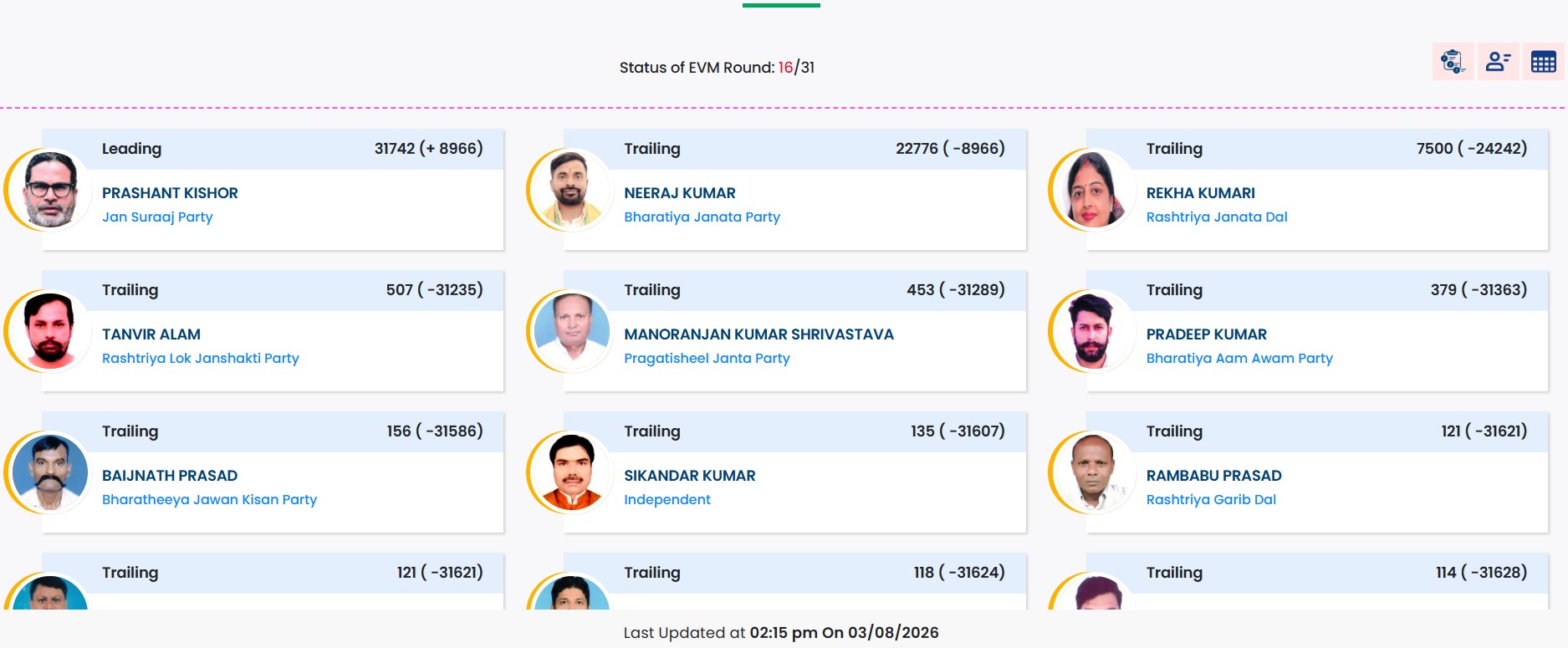
Task: Click Sikandar Kumar's candidate photo
Action: click(x=570, y=472)
